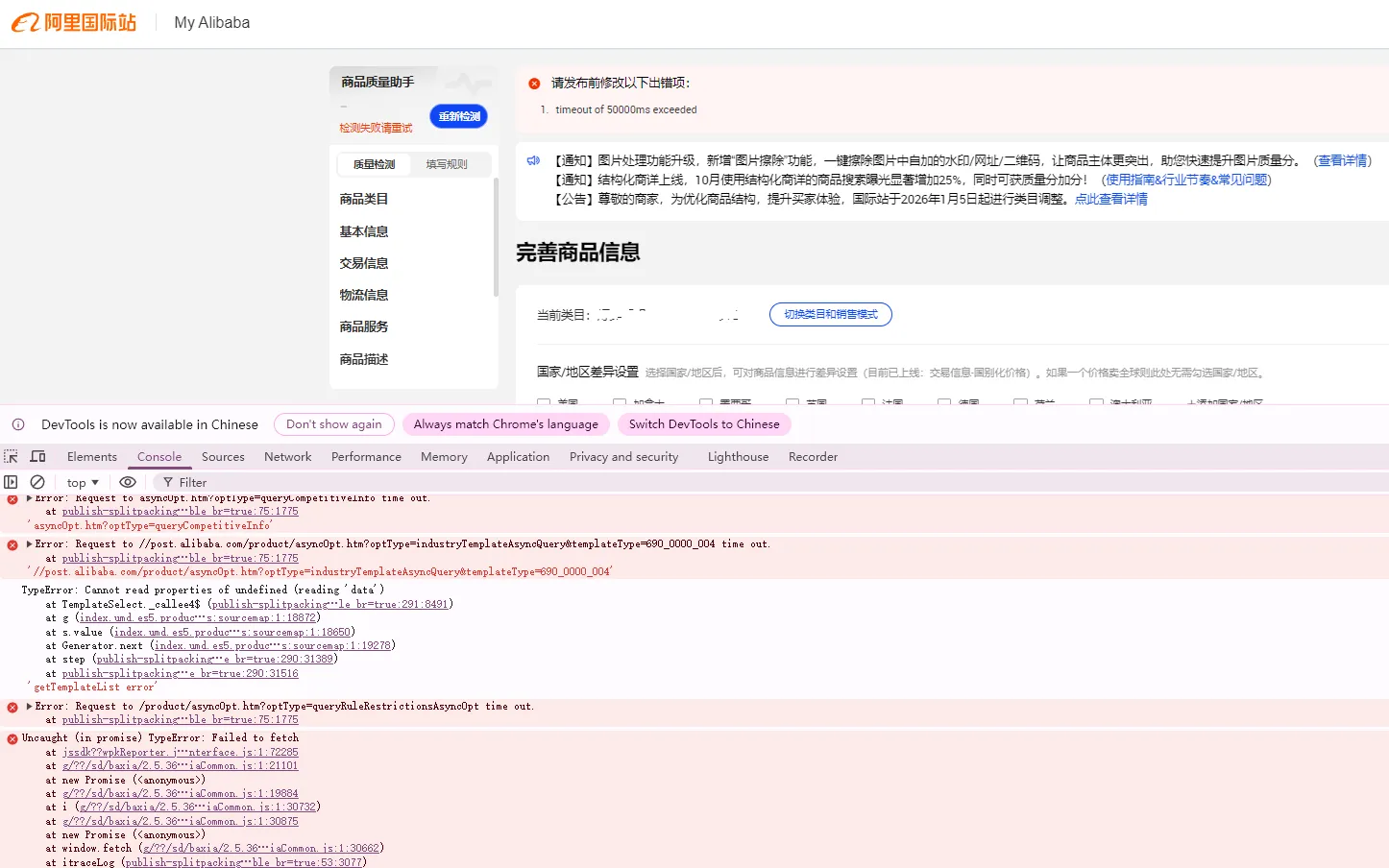Select the inspect element tool in DevTools
This screenshot has width=1389, height=868.
pos(9,456)
